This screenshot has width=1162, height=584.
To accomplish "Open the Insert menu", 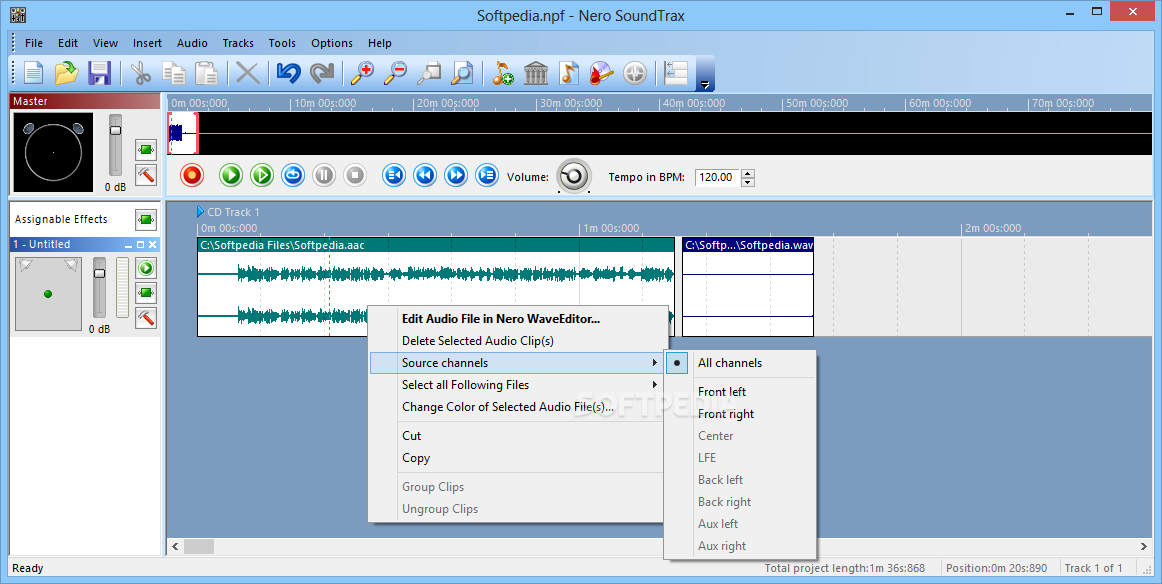I will pos(147,43).
